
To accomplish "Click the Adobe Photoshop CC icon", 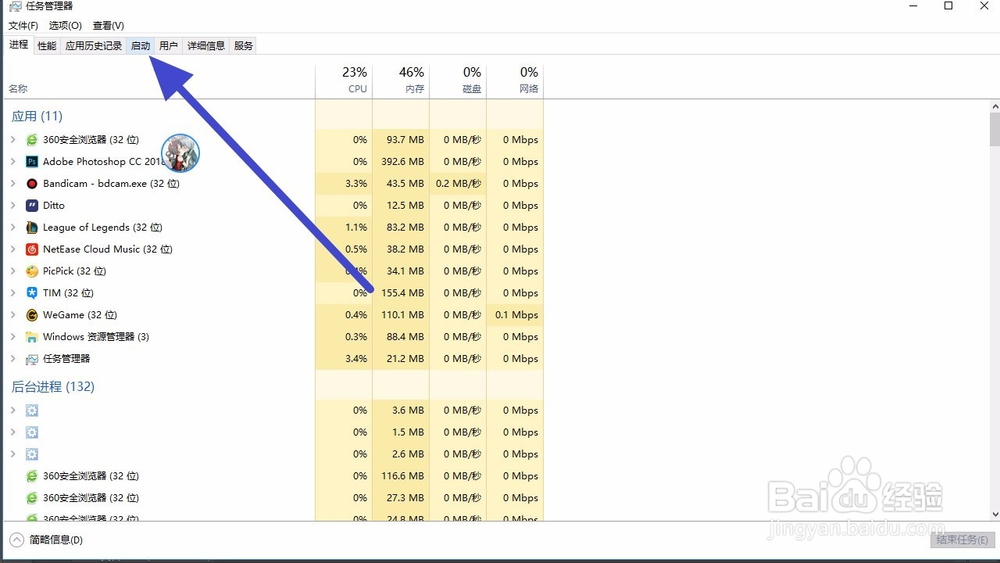I will coord(32,161).
